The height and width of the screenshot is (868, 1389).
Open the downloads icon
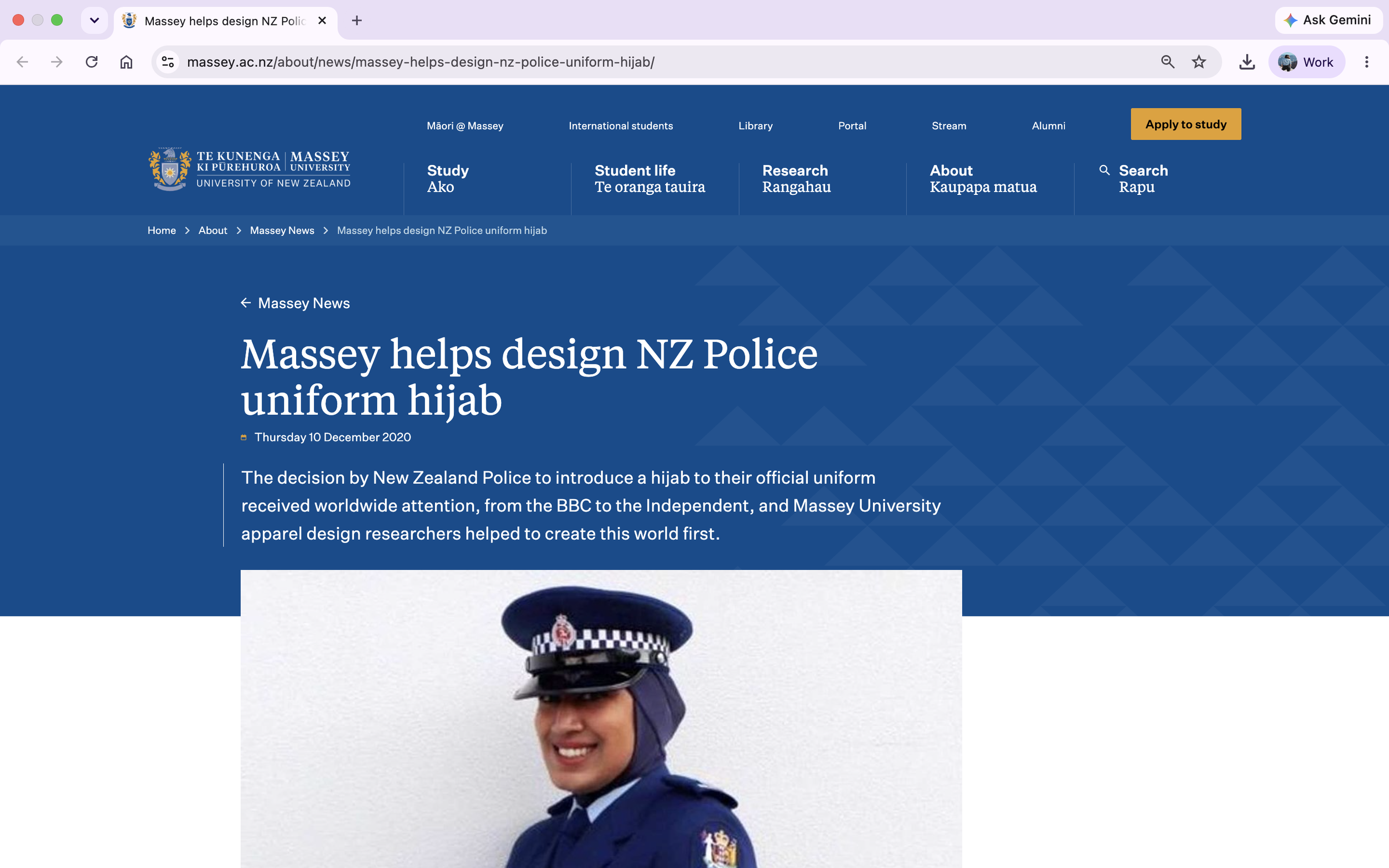(1247, 62)
